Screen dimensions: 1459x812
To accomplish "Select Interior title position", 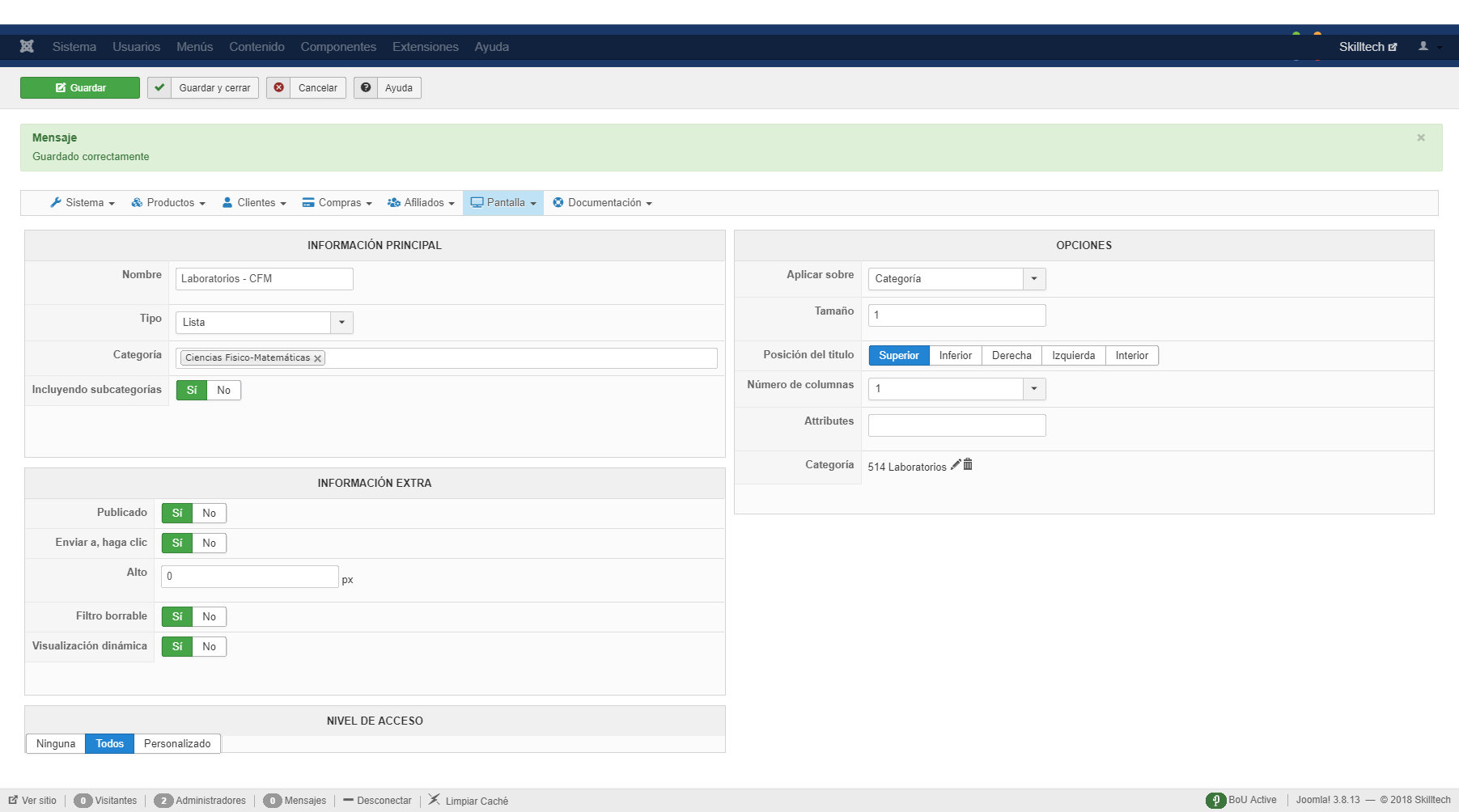I will (x=1132, y=355).
